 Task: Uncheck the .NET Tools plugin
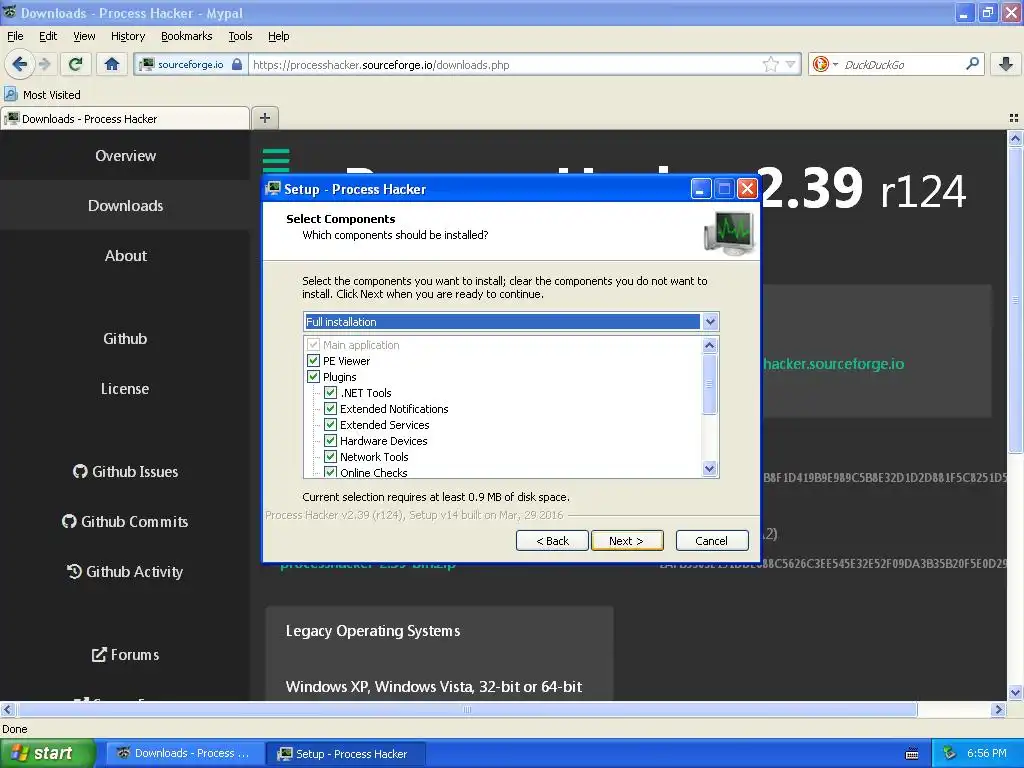click(x=330, y=393)
